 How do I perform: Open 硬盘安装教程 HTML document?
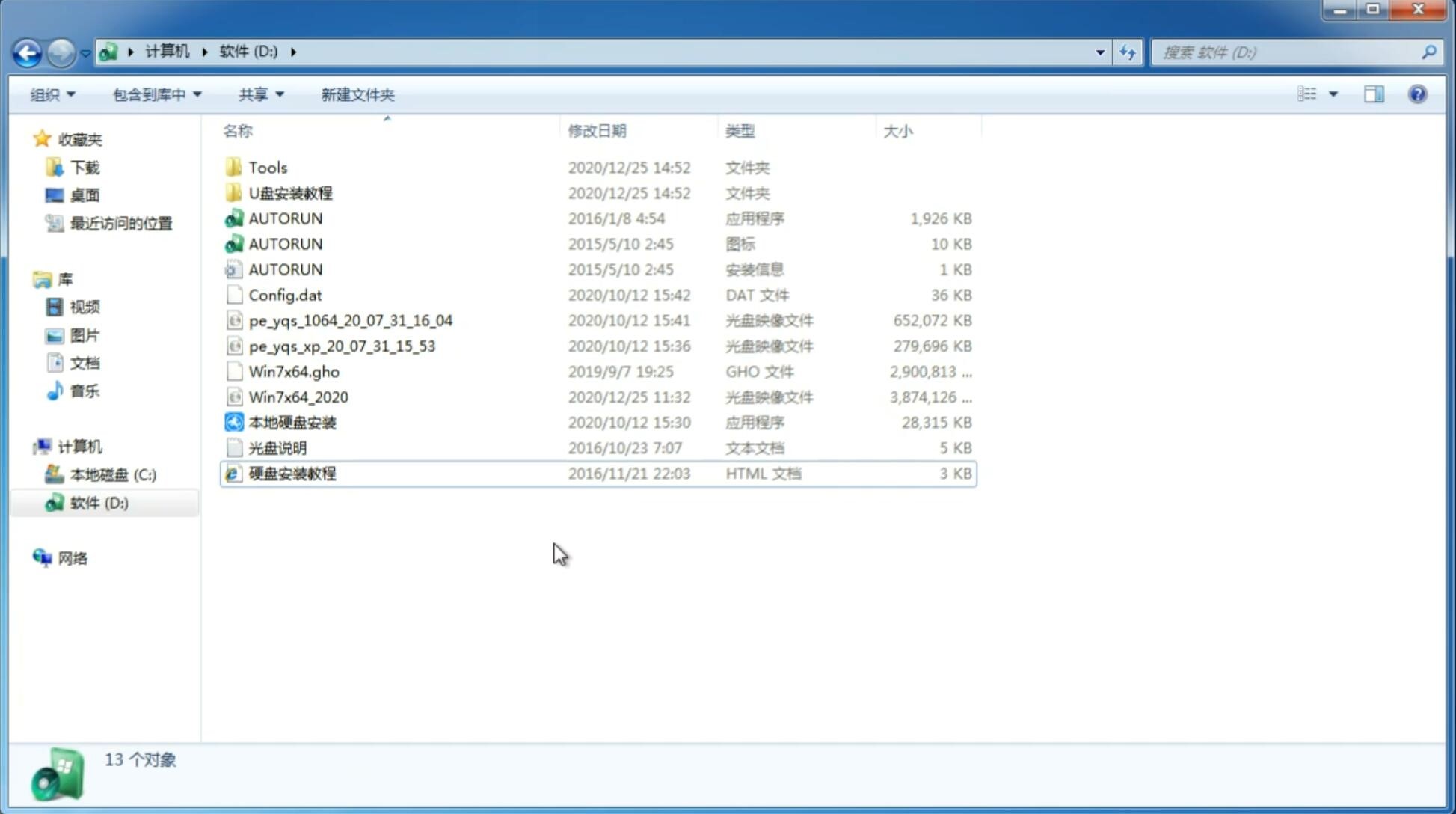pyautogui.click(x=292, y=473)
